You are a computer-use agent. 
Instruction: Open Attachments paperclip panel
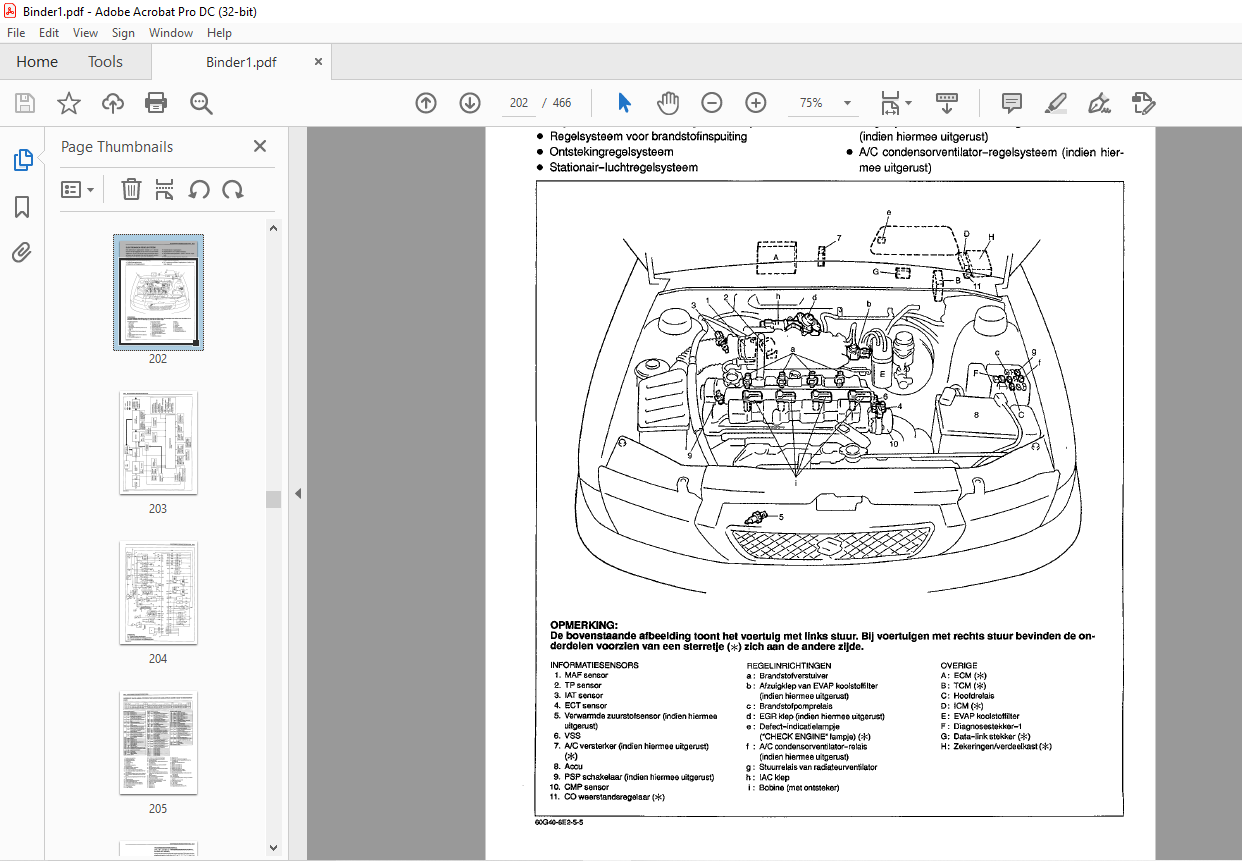pos(22,252)
